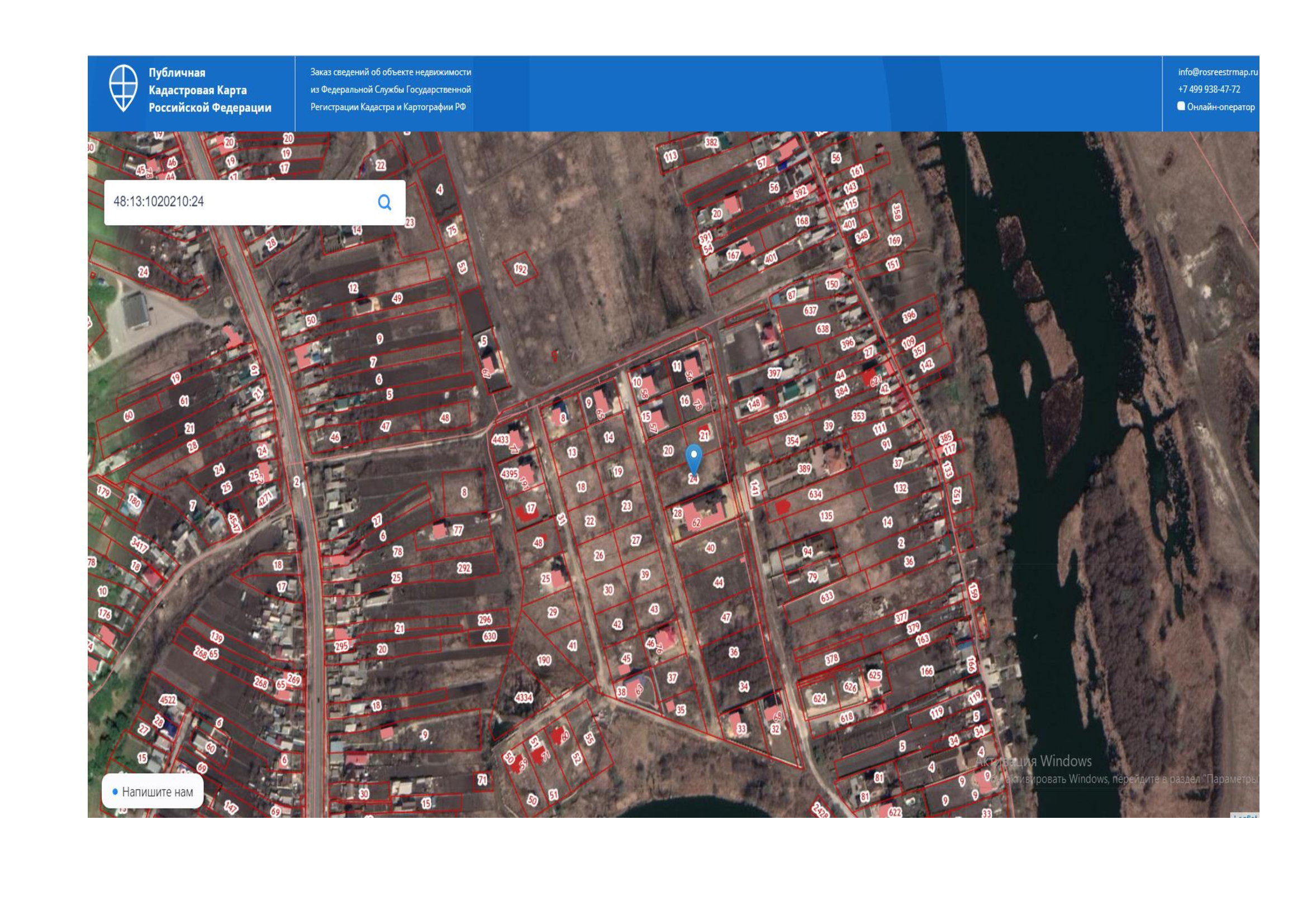Click the info@rosreestrmap.ru email link
The width and height of the screenshot is (1307, 924).
point(1218,72)
